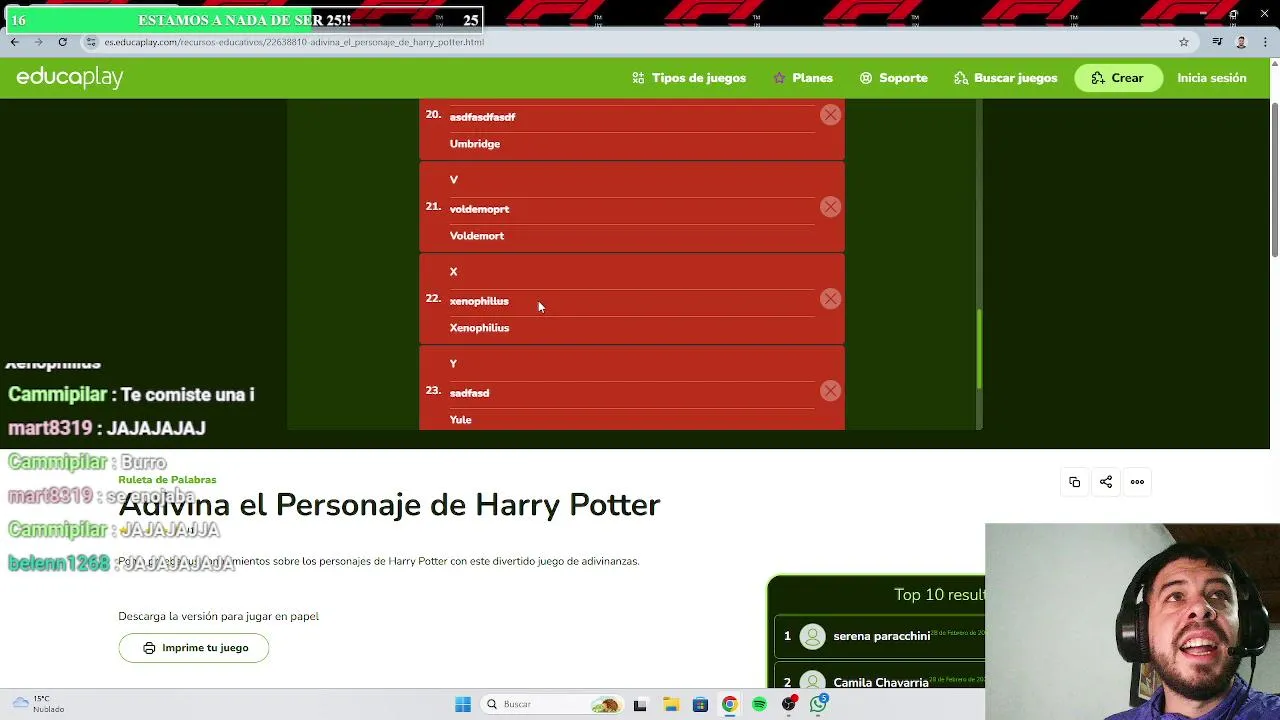Screen dimensions: 1280x720
Task: Open Spotify from taskbar
Action: (760, 704)
